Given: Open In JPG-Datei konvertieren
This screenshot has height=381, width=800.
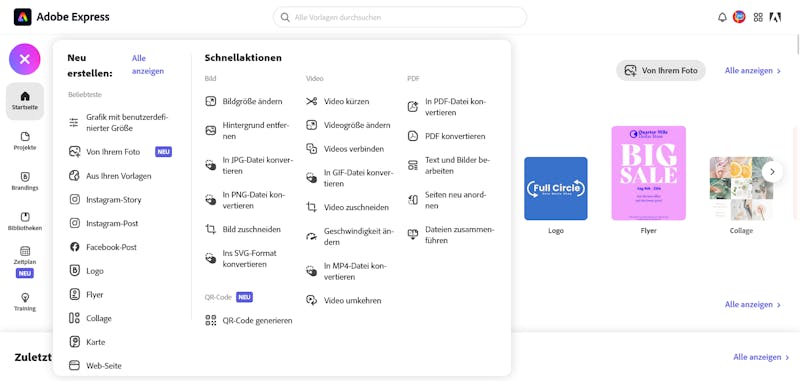Looking at the screenshot, I should [x=249, y=165].
